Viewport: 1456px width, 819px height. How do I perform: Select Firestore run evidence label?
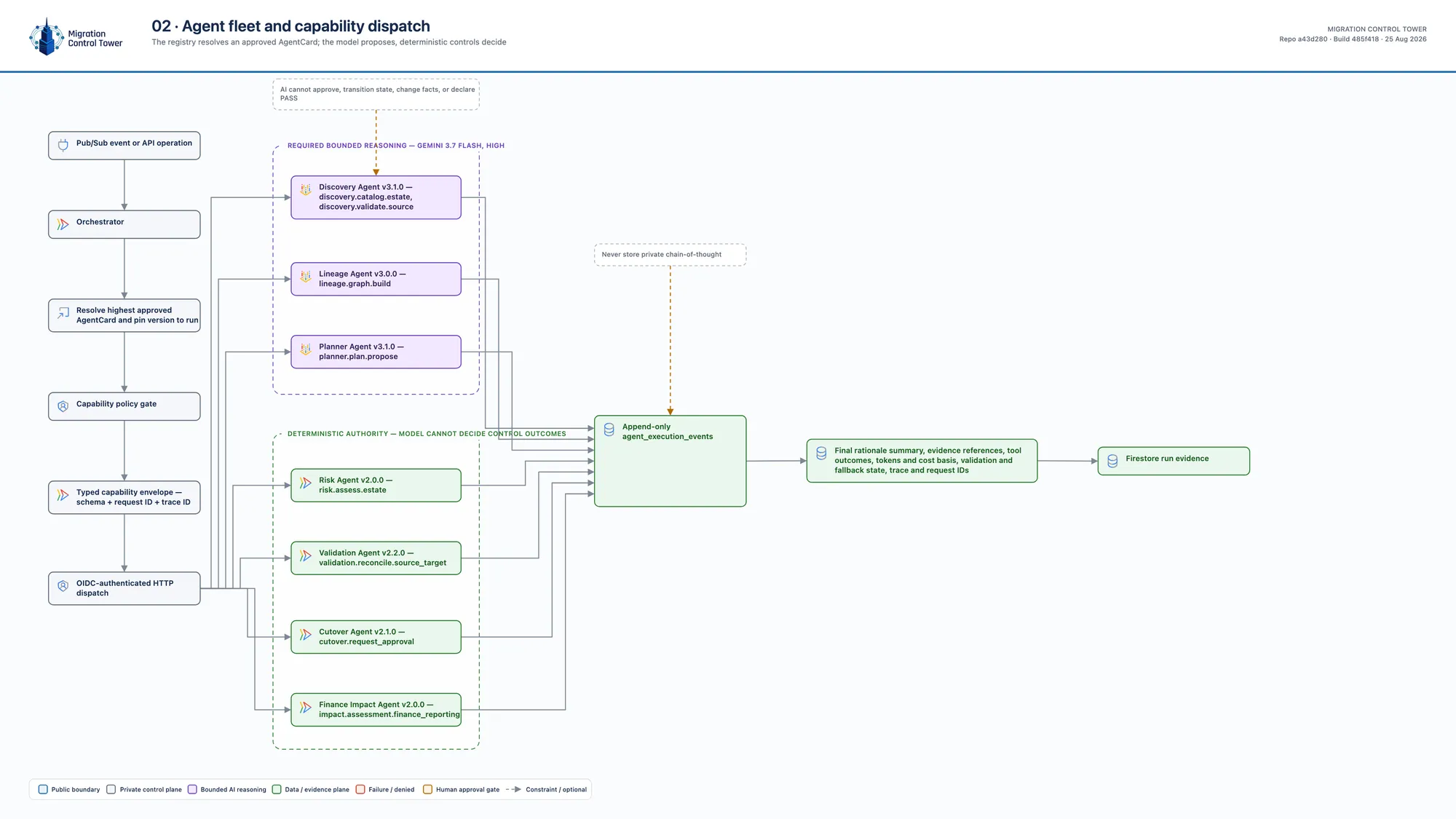coord(1167,459)
